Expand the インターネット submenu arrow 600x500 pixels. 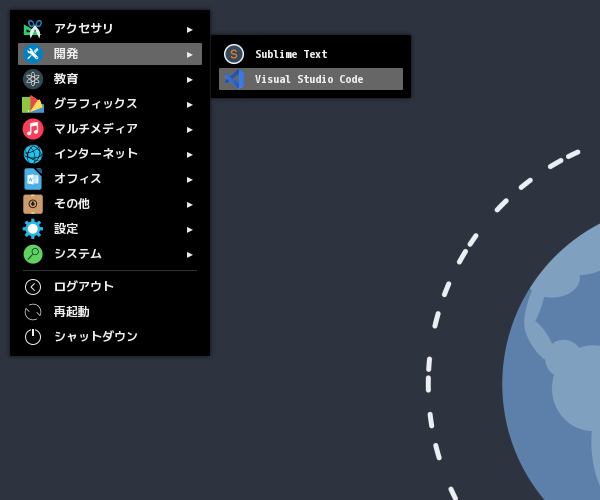[189, 155]
